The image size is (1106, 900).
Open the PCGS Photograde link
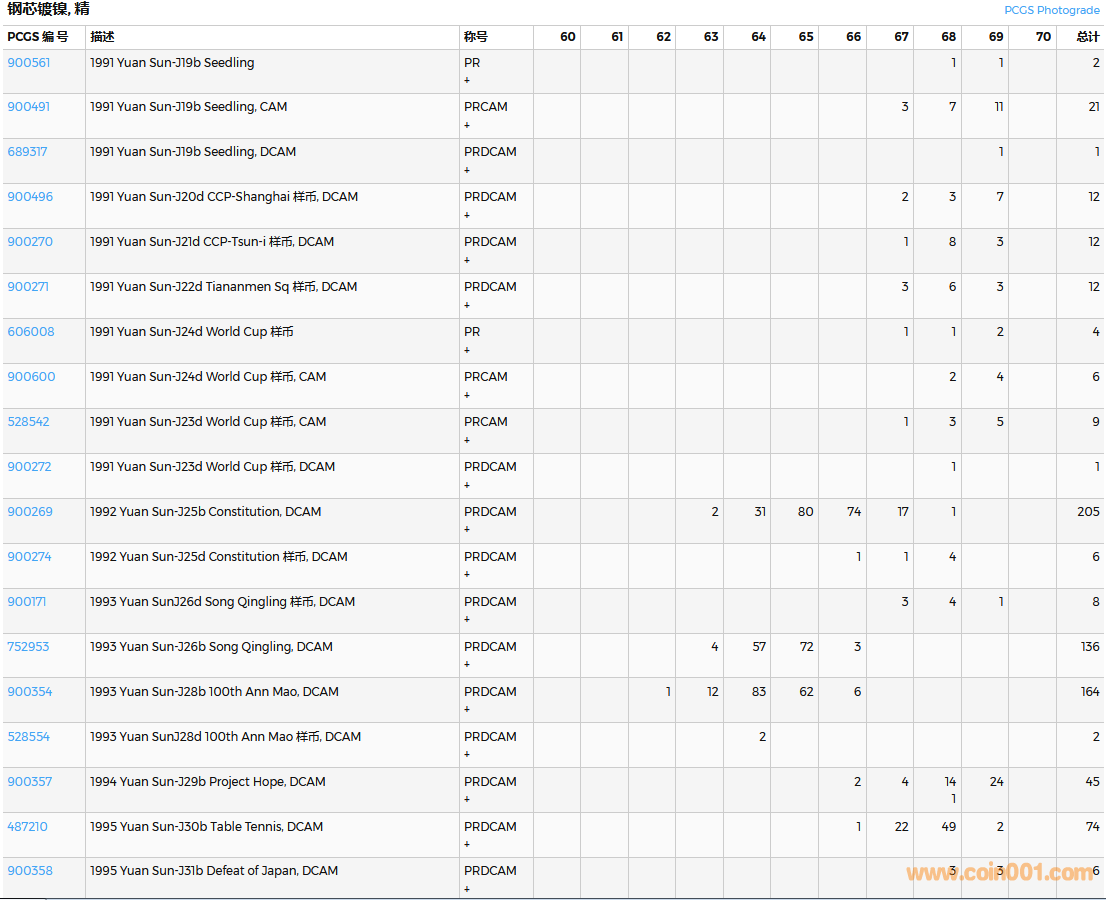point(1051,10)
